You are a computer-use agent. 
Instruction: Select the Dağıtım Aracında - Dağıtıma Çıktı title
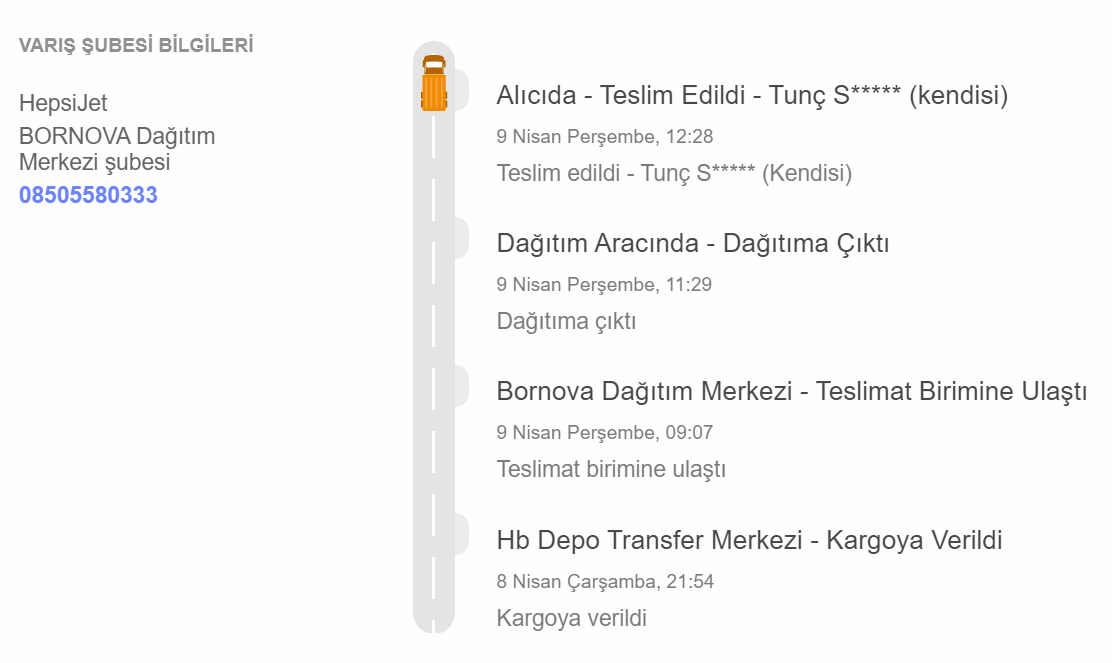tap(693, 243)
